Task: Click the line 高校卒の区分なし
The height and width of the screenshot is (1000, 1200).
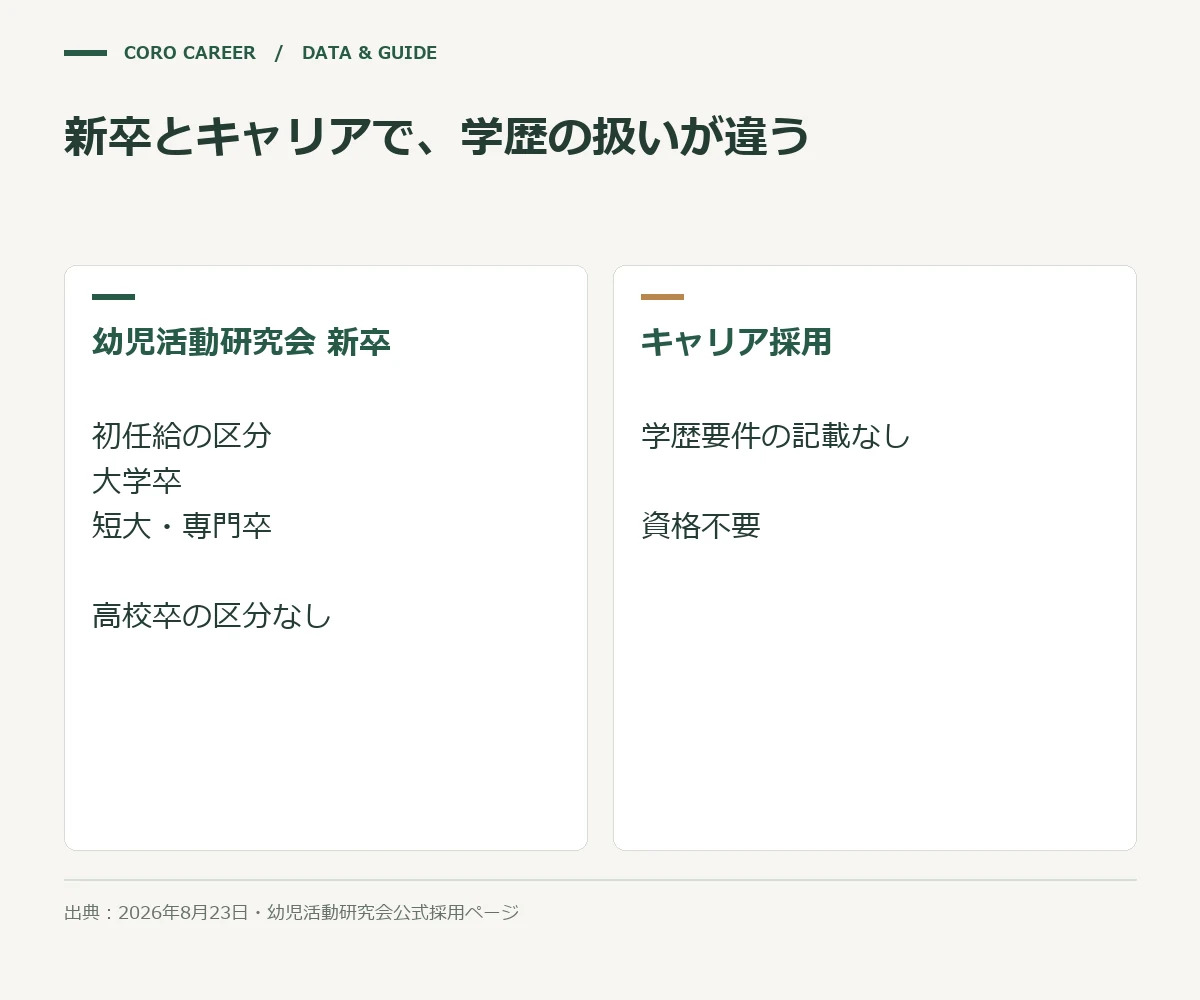Action: (x=212, y=615)
